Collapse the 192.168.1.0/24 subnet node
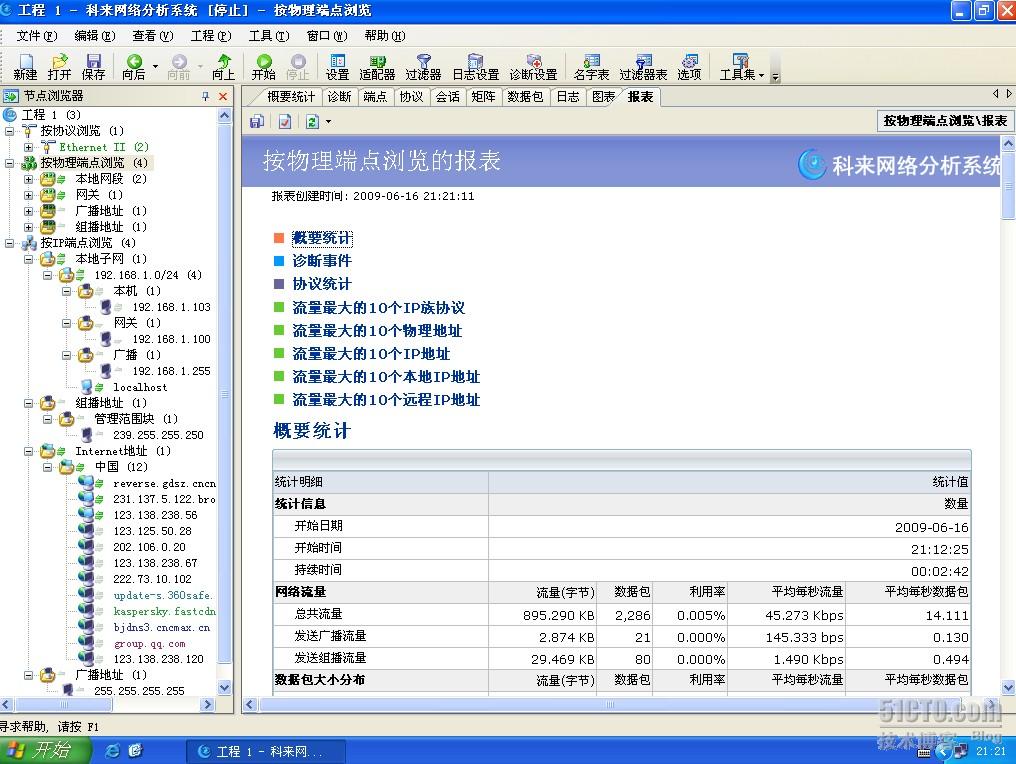 tap(47, 275)
